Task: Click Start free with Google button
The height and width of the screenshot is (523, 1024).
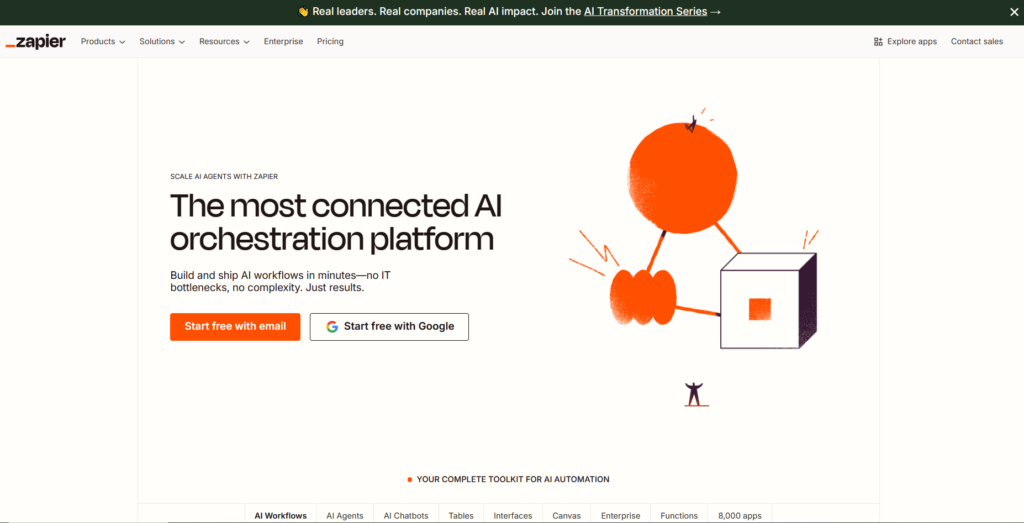Action: tap(389, 327)
